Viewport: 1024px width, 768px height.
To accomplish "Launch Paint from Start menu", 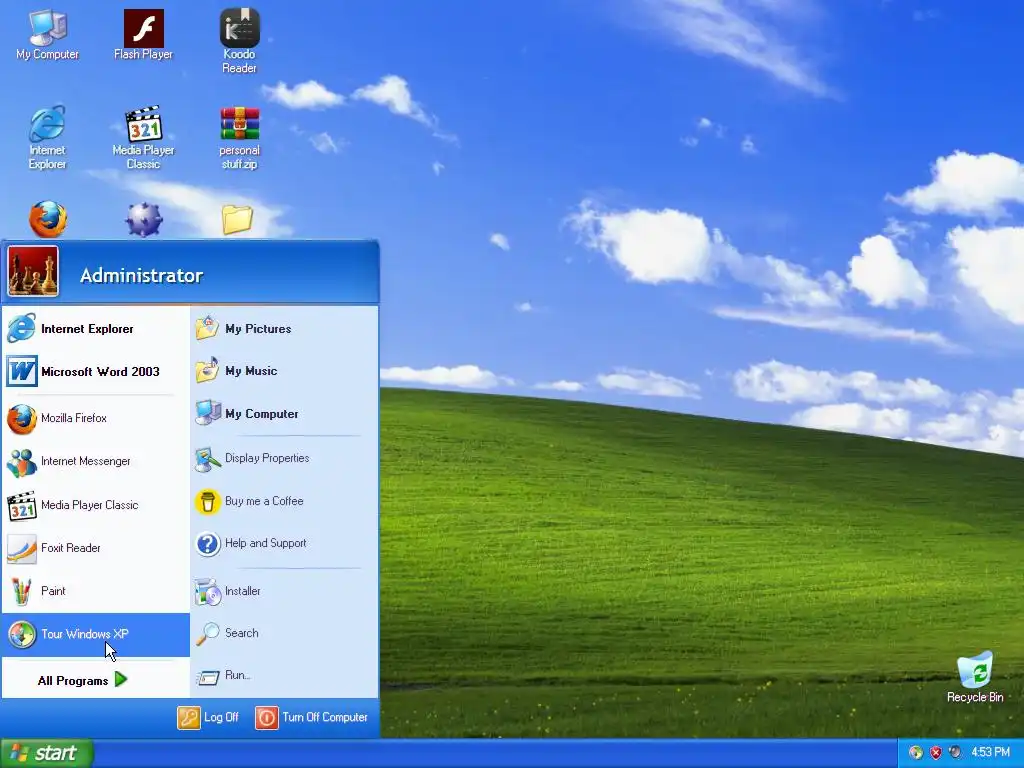I will coord(95,591).
